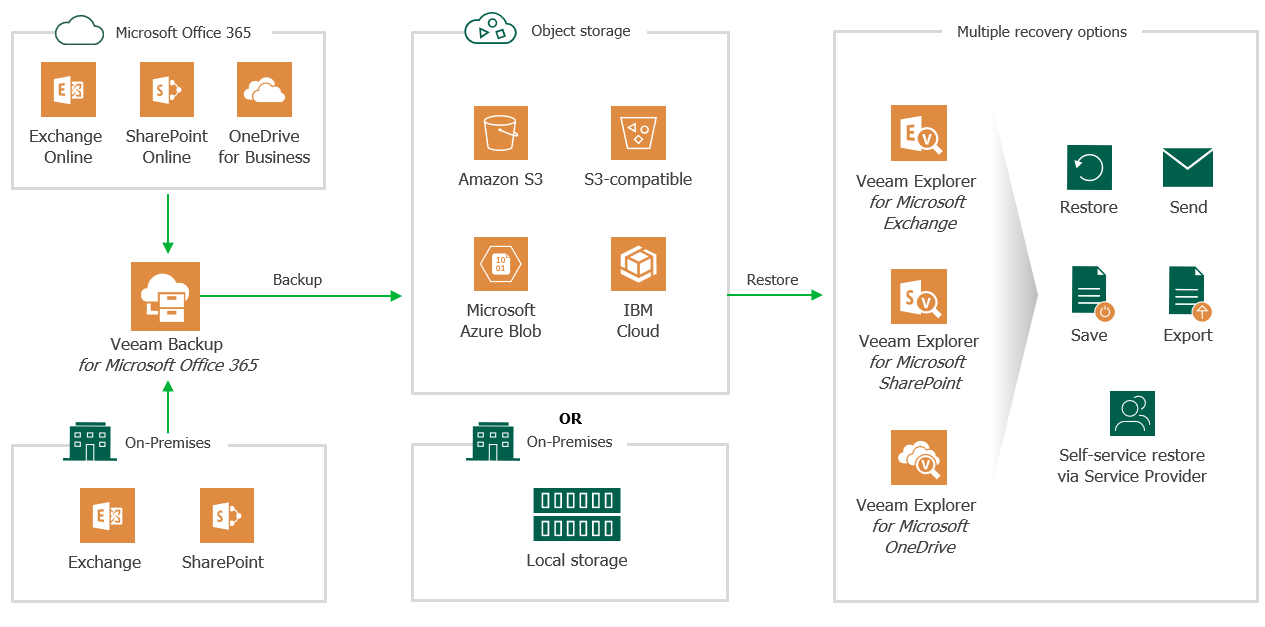Click the Local storage rack icon
Viewport: 1265px width, 627px height.
pyautogui.click(x=577, y=514)
